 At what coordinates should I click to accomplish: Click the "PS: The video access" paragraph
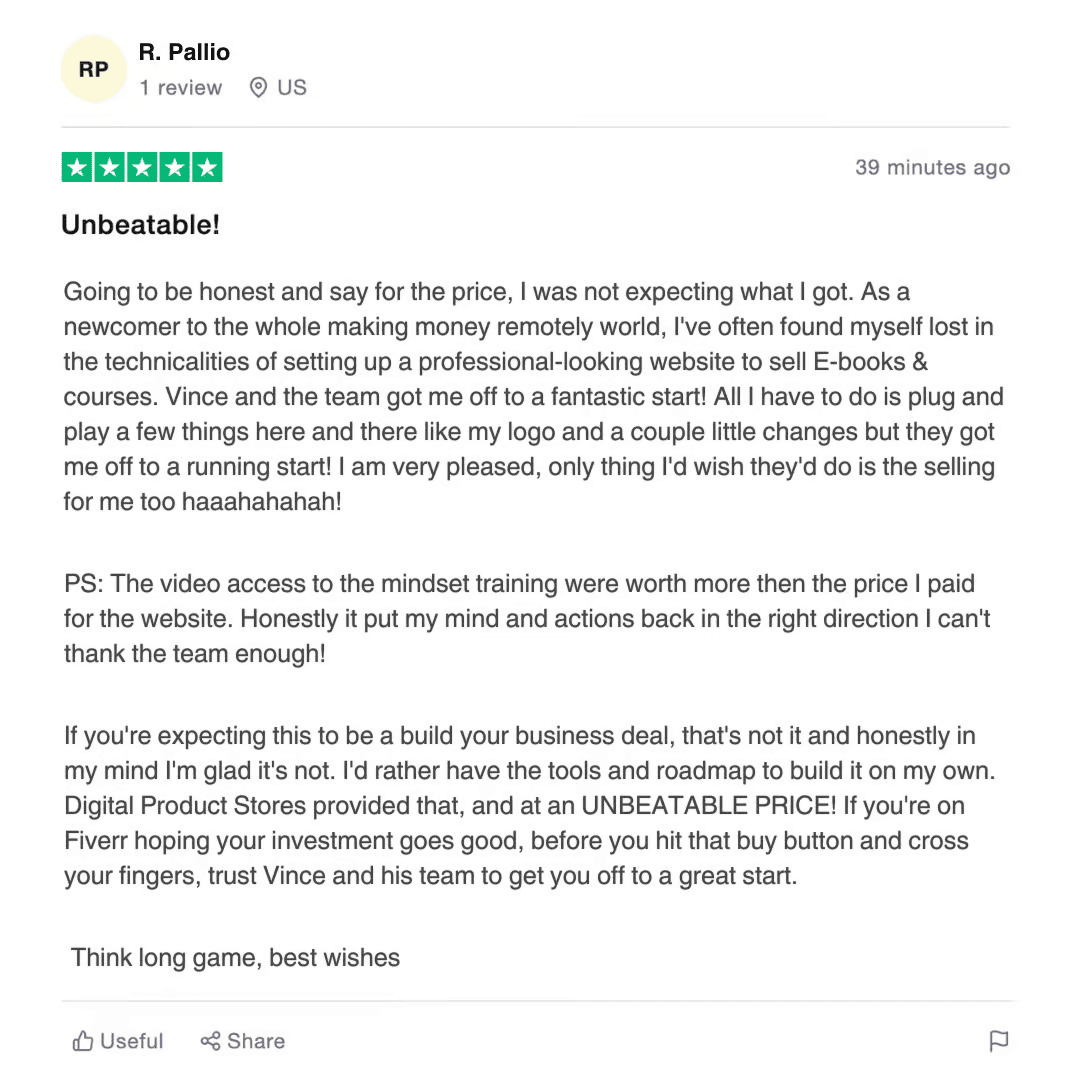point(527,618)
